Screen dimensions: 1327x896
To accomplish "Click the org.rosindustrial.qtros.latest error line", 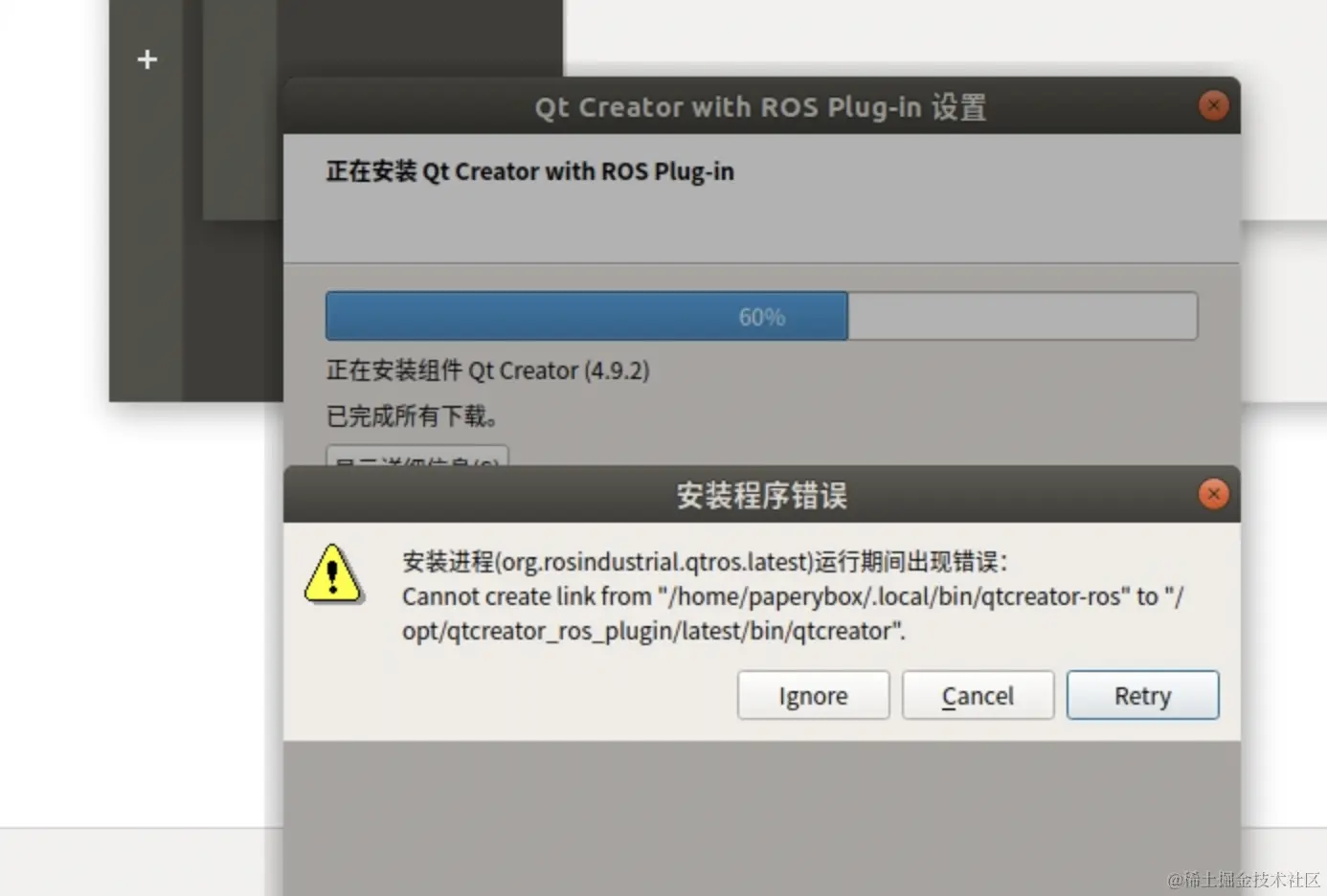I will 705,562.
